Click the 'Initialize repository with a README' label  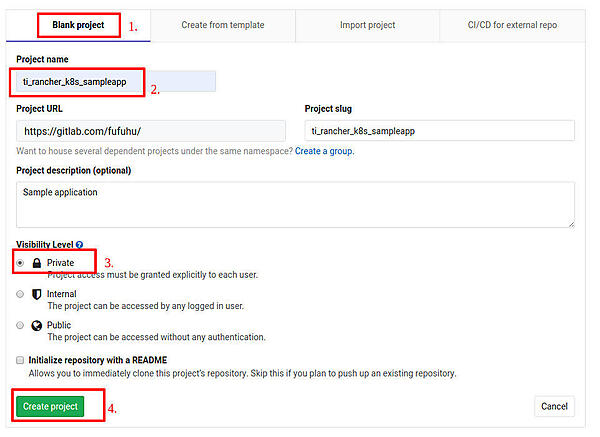pos(98,360)
